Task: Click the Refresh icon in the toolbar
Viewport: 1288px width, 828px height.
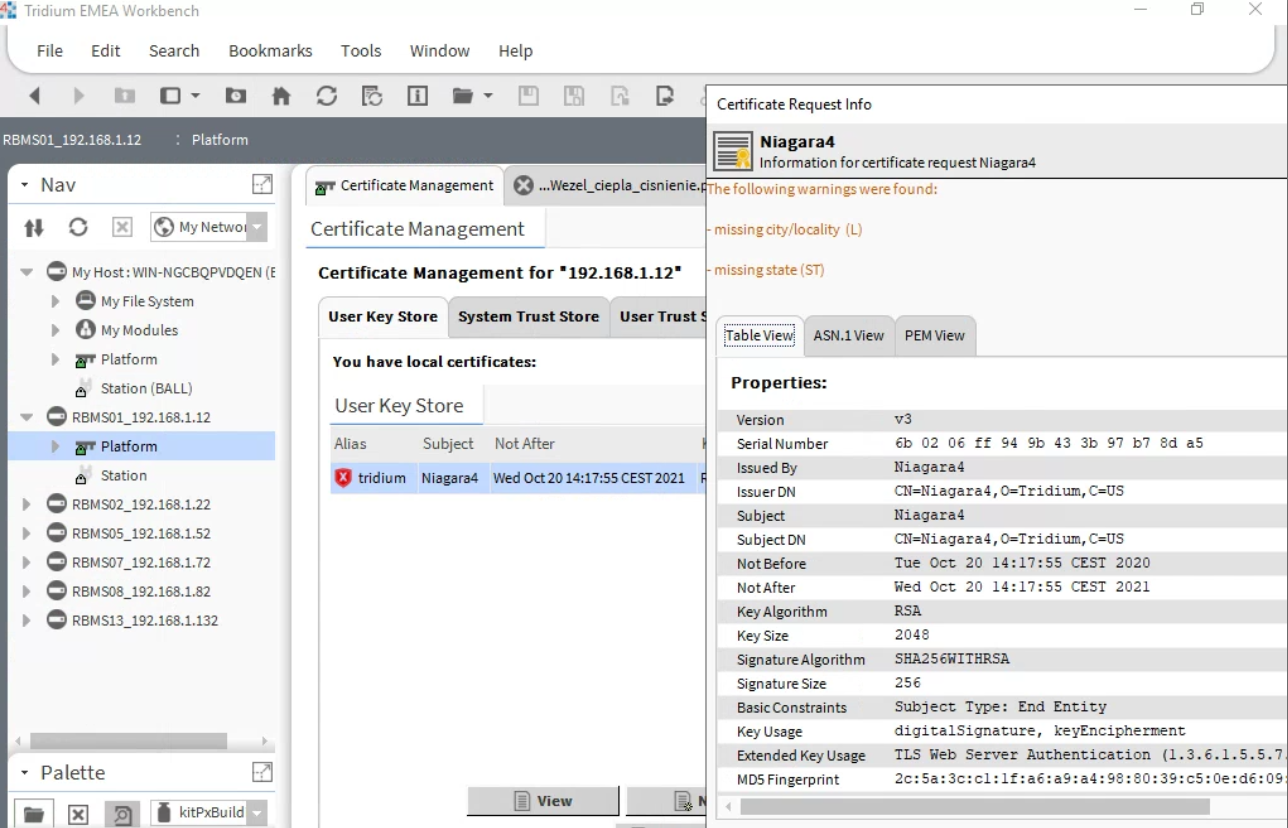Action: [326, 96]
